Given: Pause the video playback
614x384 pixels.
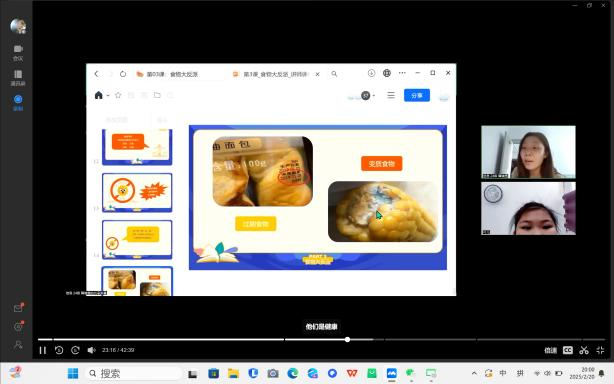Looking at the screenshot, I should [x=42, y=350].
